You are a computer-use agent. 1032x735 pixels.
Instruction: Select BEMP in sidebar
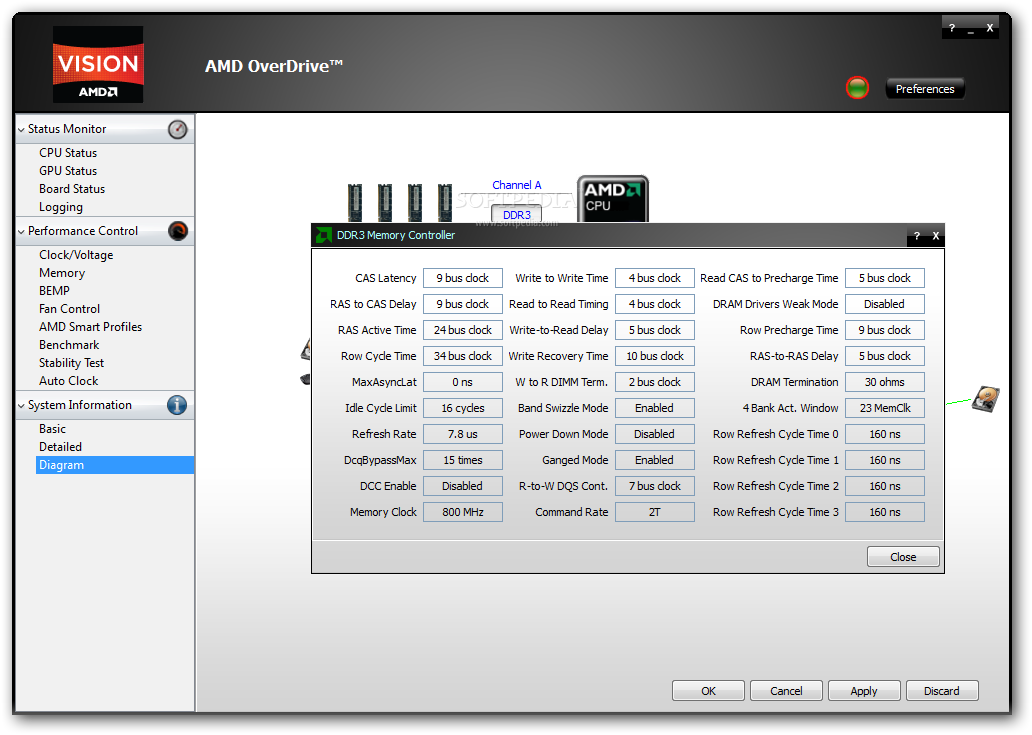click(54, 291)
